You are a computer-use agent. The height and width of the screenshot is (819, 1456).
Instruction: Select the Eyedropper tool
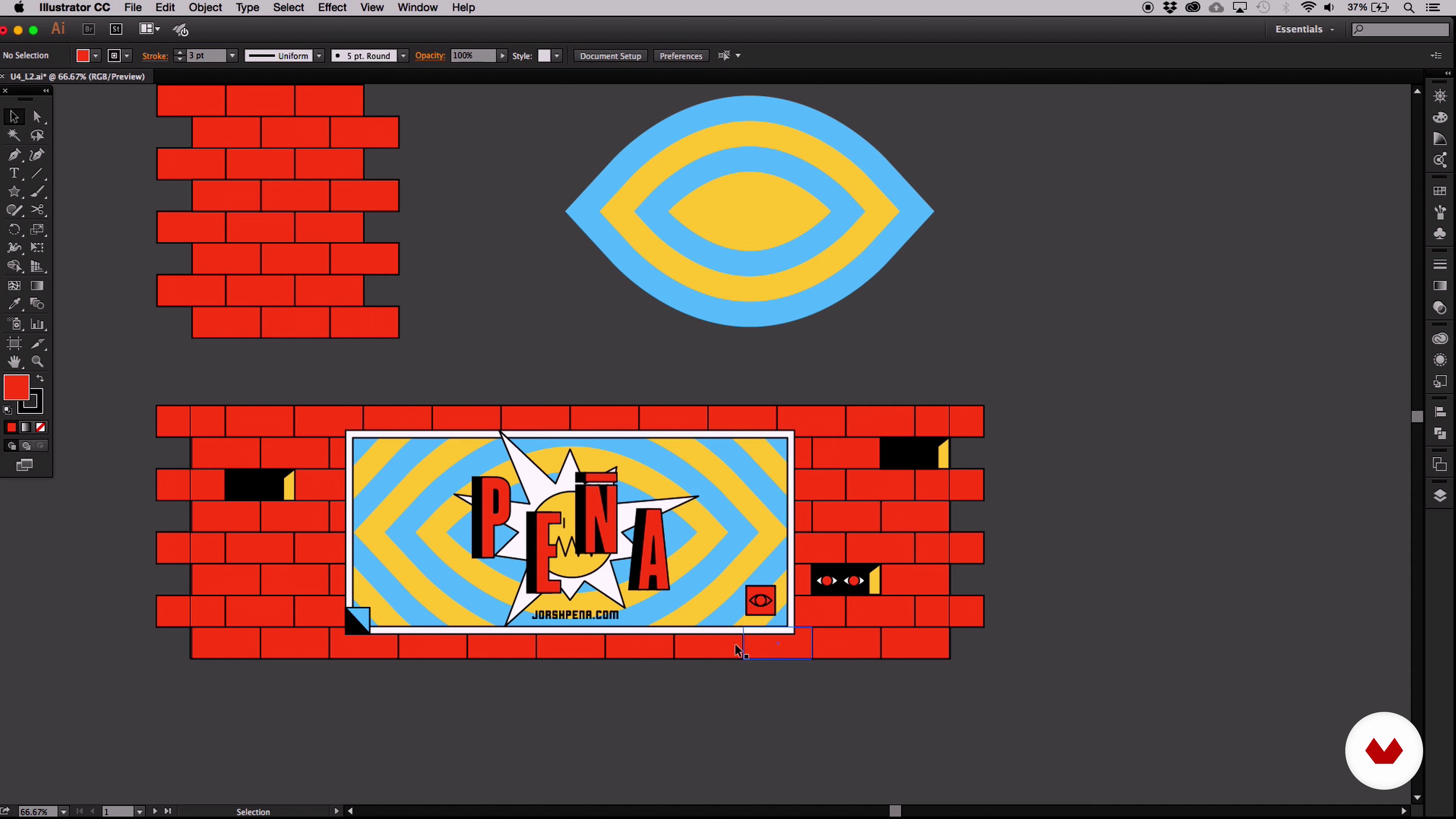(14, 304)
